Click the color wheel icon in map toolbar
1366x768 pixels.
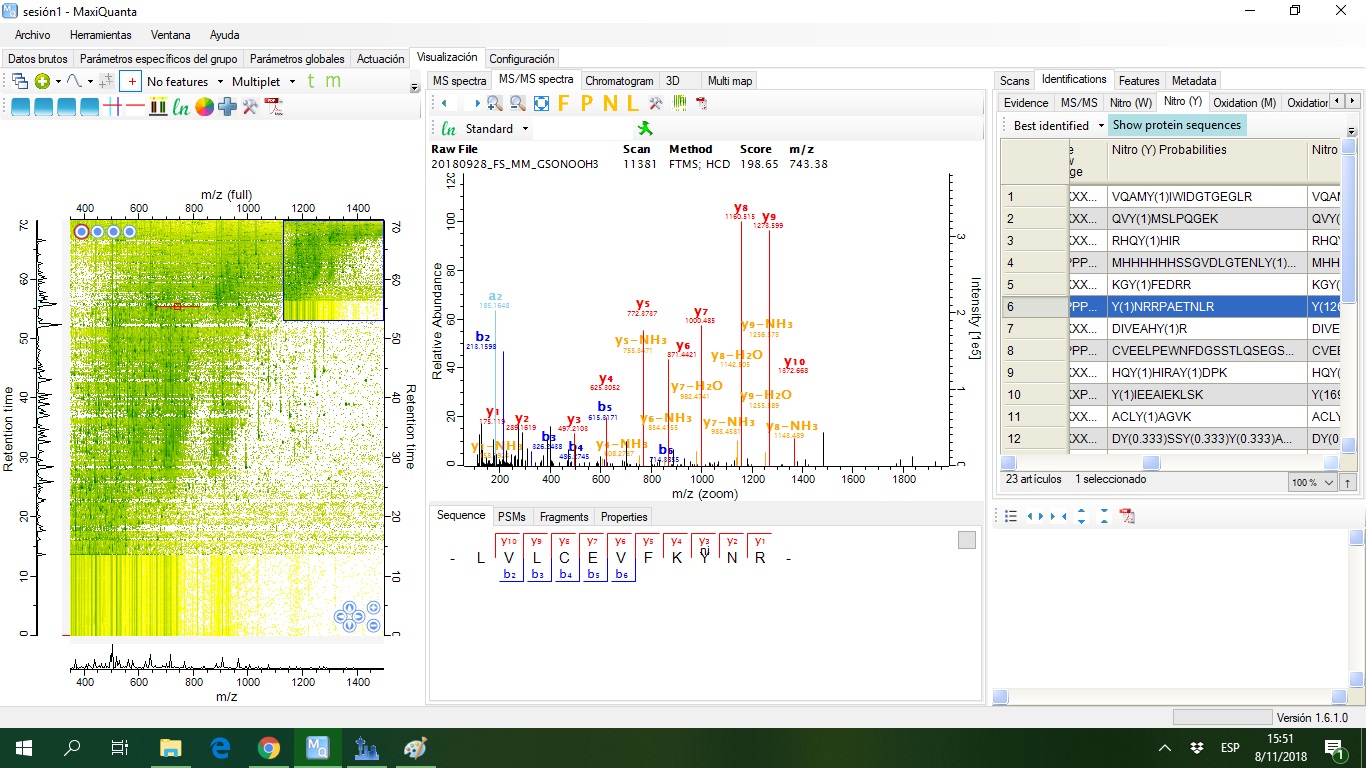click(x=205, y=108)
